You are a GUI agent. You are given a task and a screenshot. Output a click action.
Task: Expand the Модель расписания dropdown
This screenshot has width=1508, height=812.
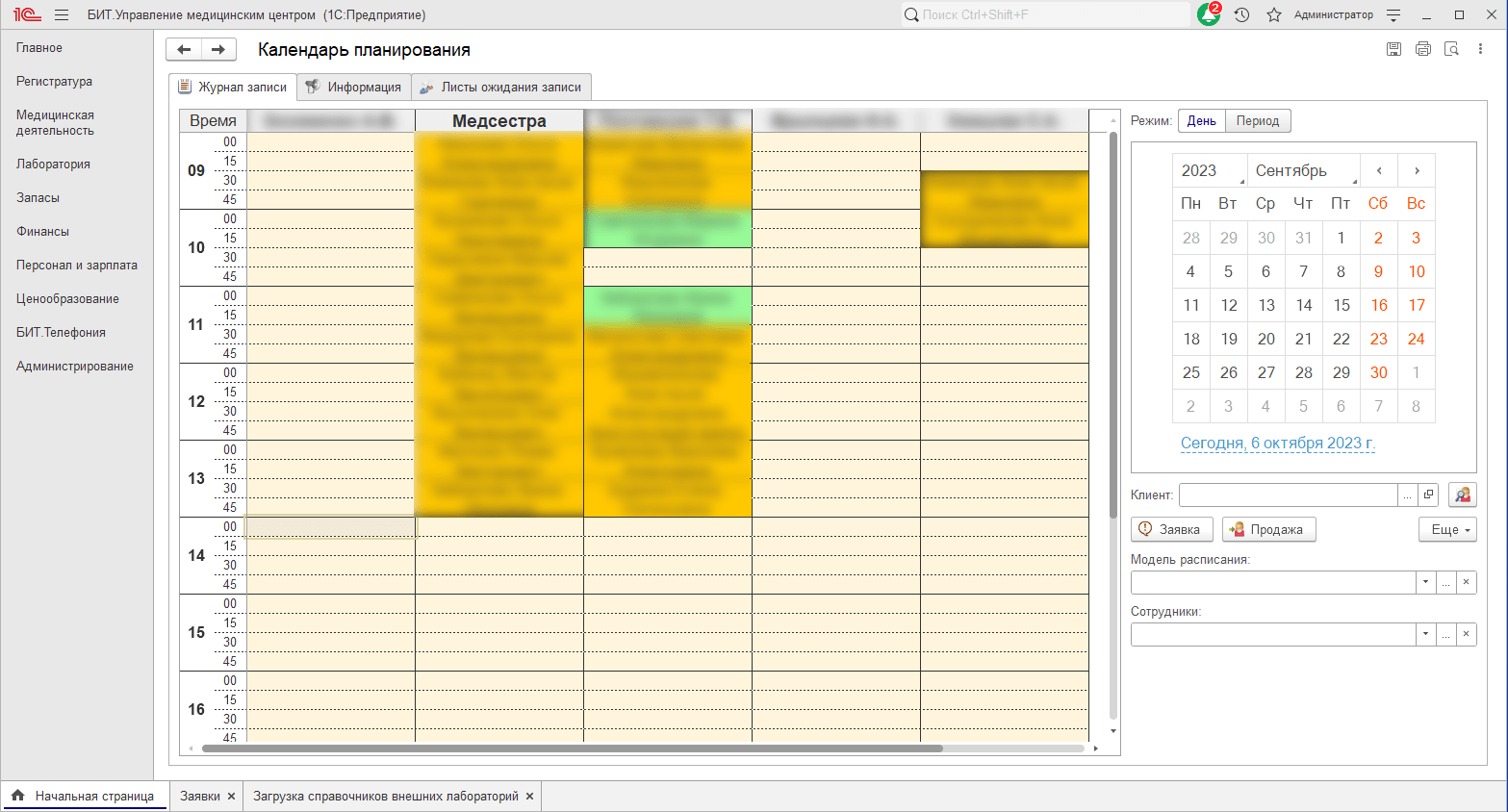pos(1425,582)
